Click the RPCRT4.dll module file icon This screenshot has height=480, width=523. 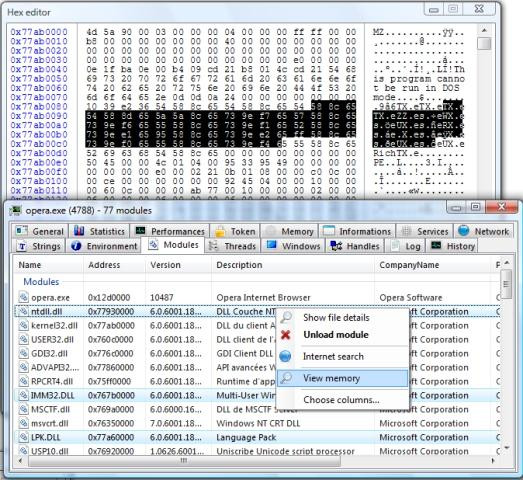coord(23,381)
